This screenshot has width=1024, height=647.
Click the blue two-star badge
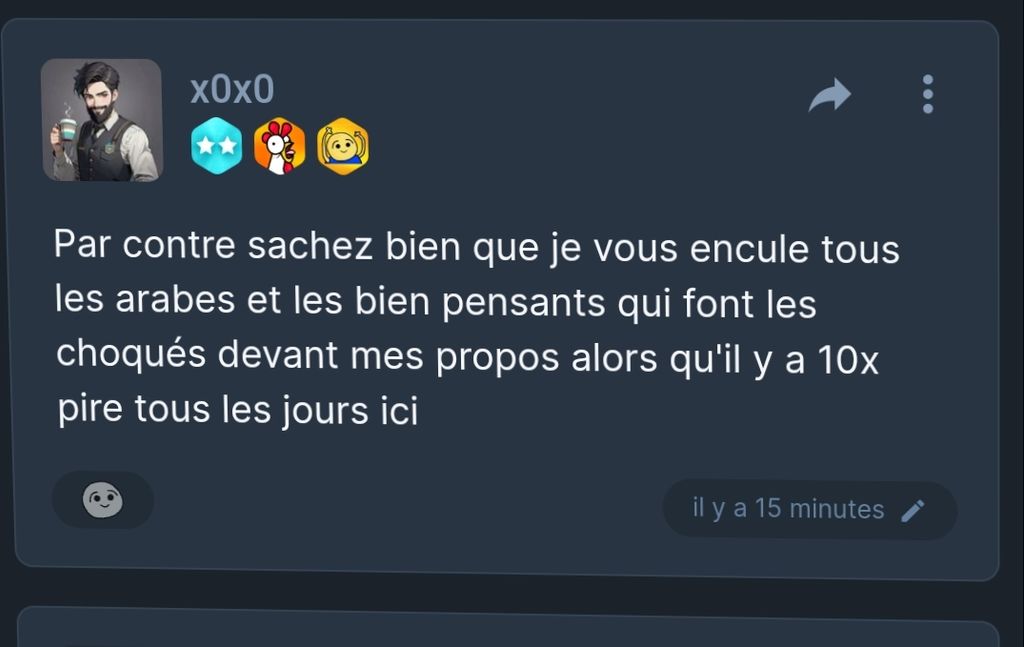(216, 146)
